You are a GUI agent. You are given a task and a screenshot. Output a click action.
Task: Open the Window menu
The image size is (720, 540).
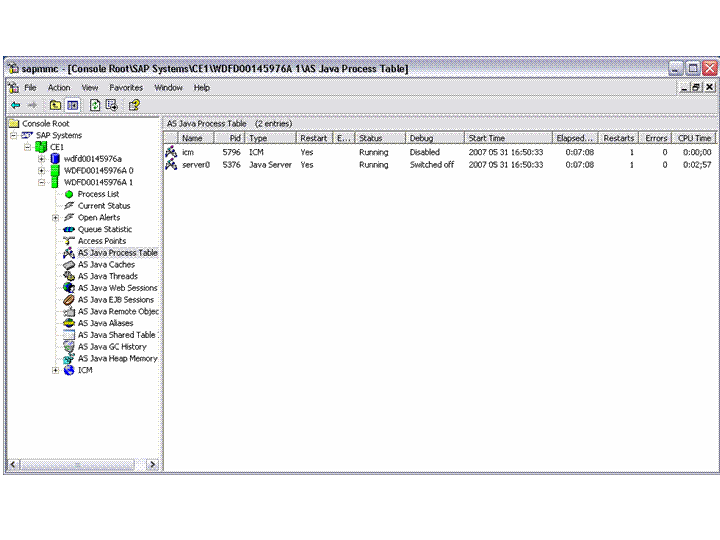click(168, 87)
